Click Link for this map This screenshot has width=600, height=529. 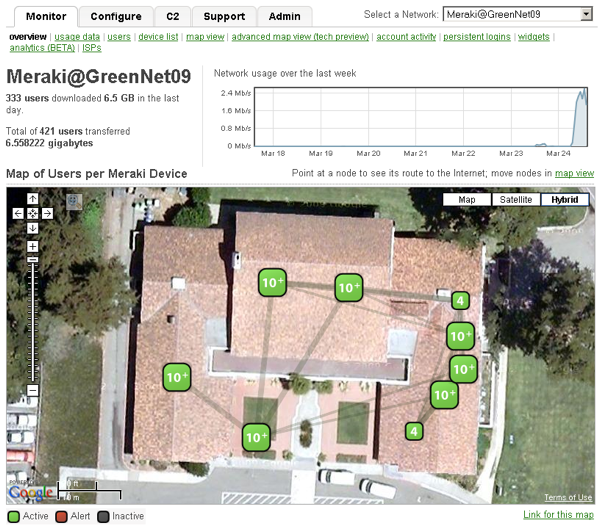tap(558, 514)
